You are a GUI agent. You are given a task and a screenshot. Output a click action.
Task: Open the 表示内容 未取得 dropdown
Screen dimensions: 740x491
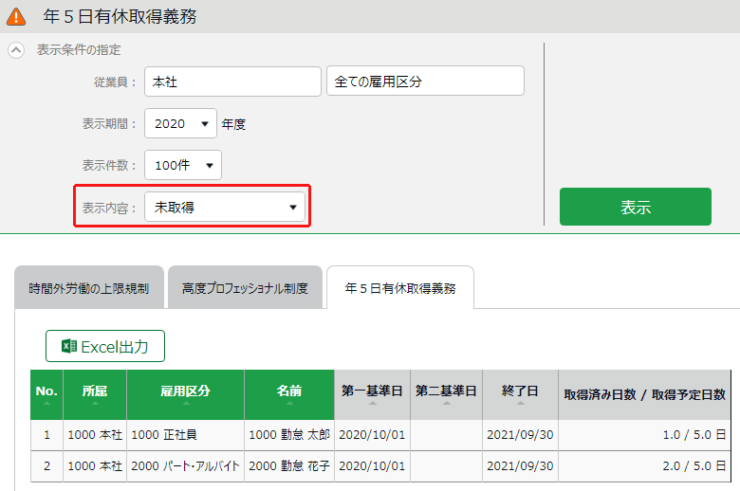[x=225, y=207]
